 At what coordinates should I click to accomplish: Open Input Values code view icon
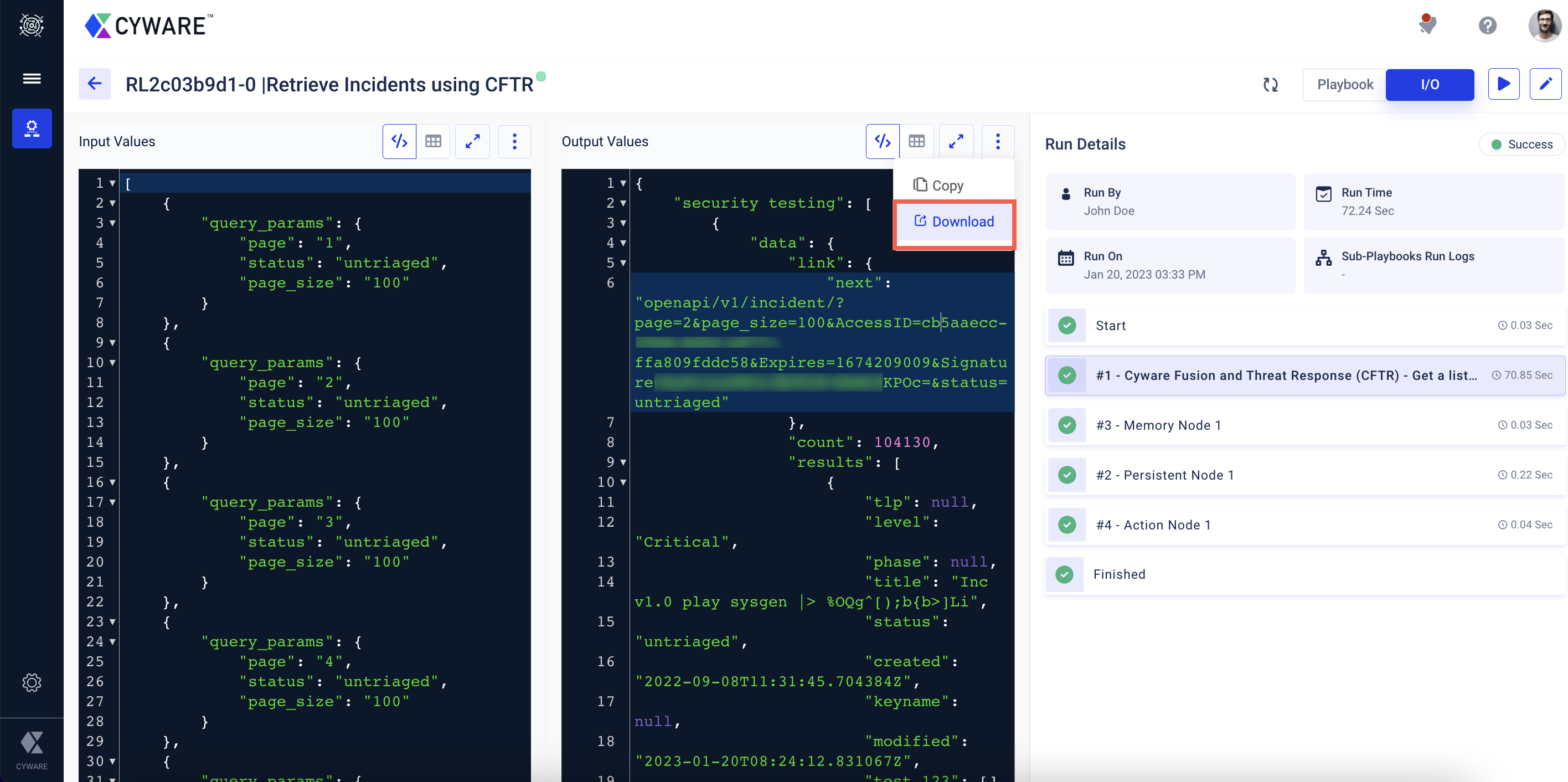click(x=399, y=141)
